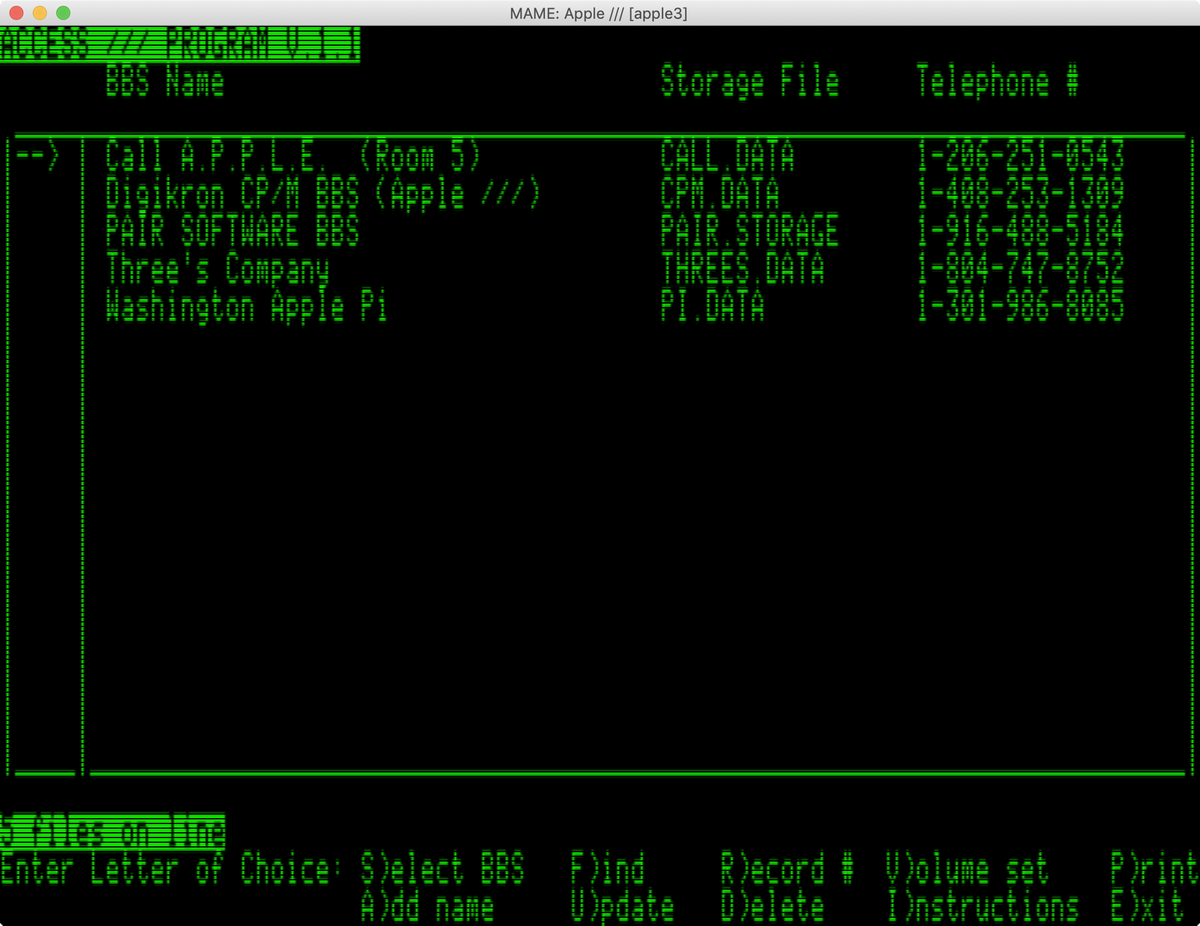
Task: Click telephone number 1-408-253-1309
Action: click(x=1020, y=194)
